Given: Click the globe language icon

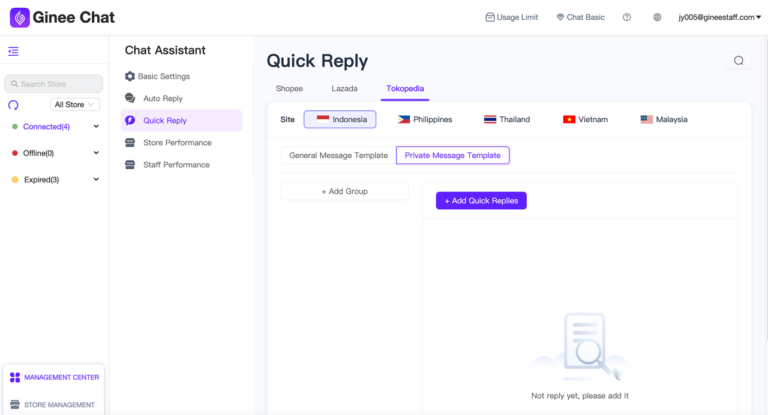Looking at the screenshot, I should click(x=657, y=17).
